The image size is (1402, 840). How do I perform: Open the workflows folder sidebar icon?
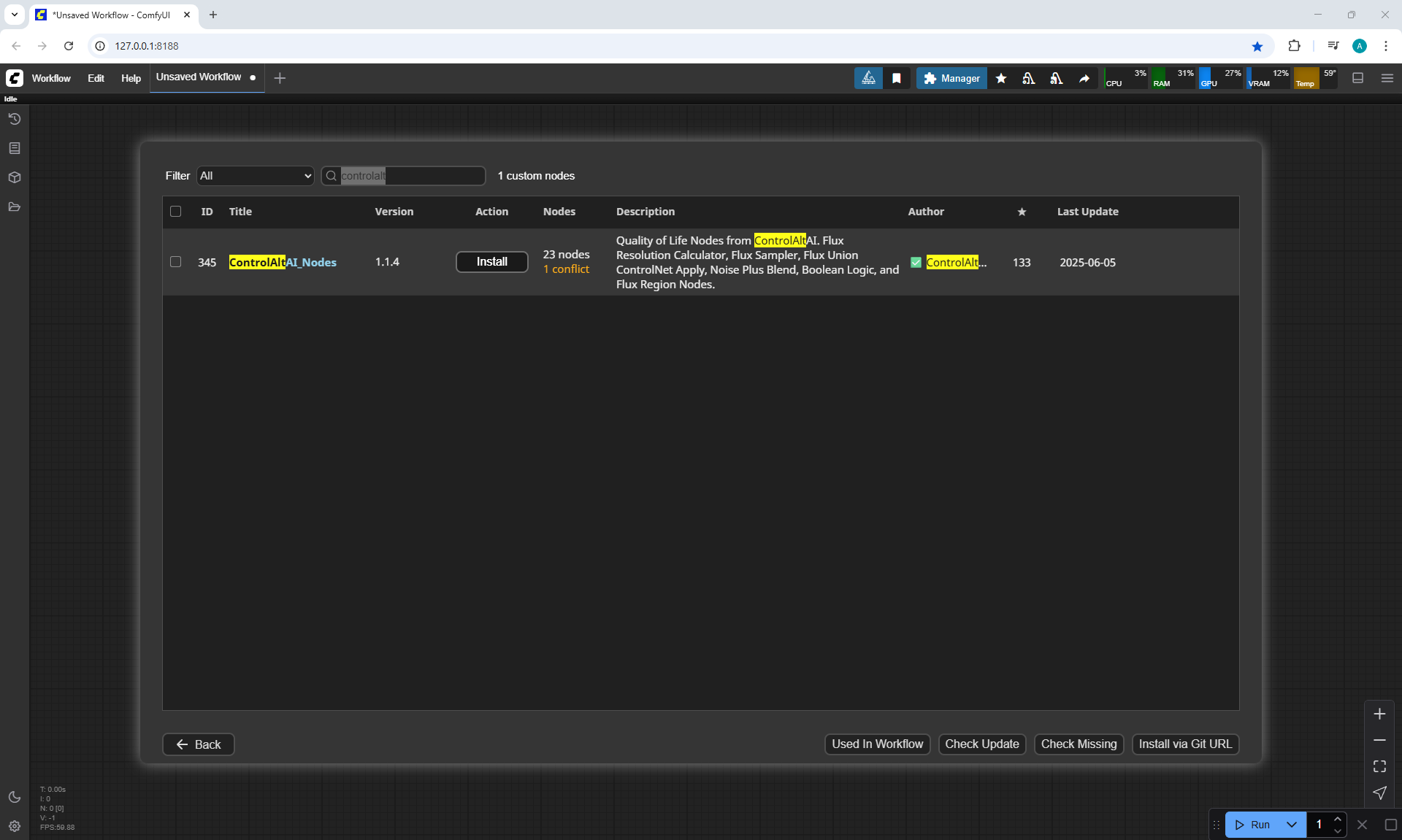click(x=14, y=207)
